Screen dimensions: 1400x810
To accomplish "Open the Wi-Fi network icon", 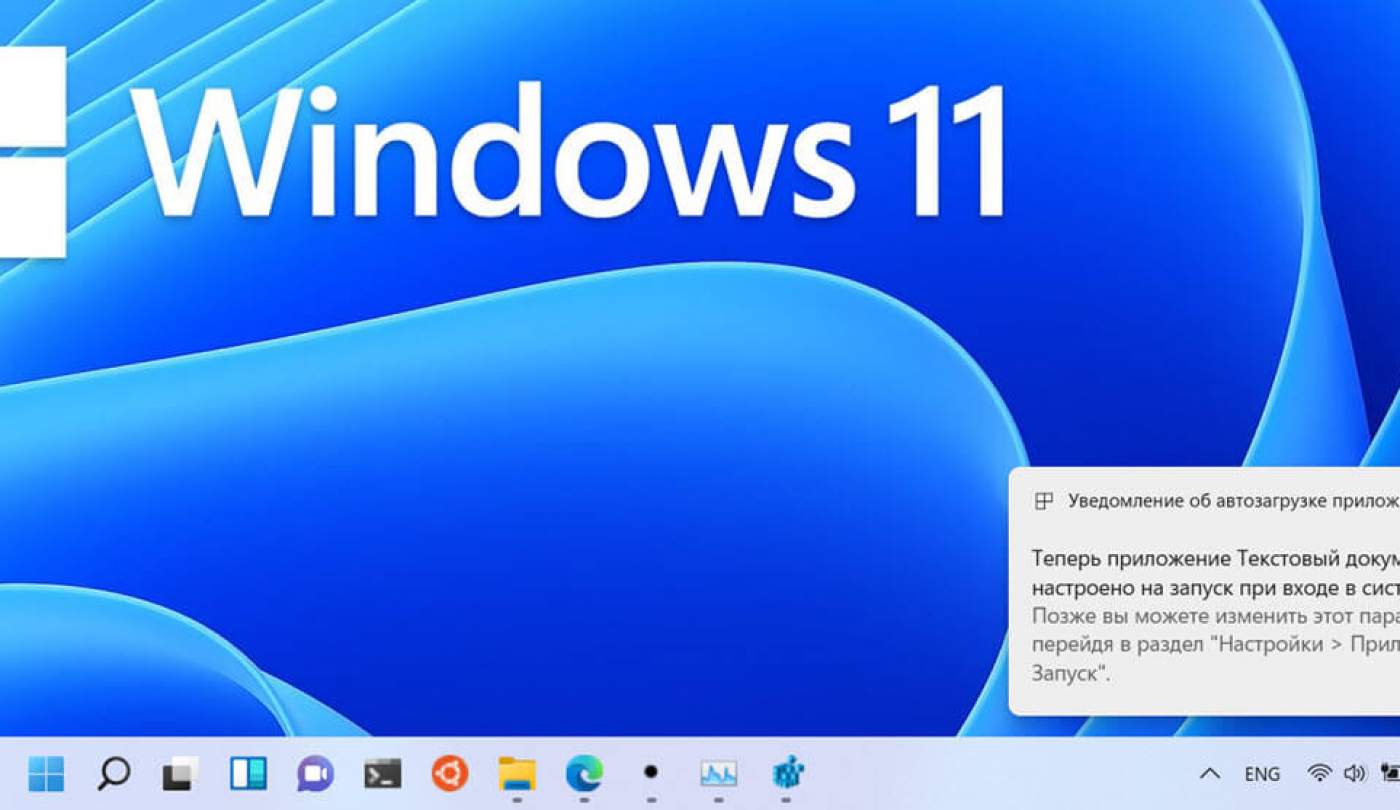I will pyautogui.click(x=1320, y=773).
